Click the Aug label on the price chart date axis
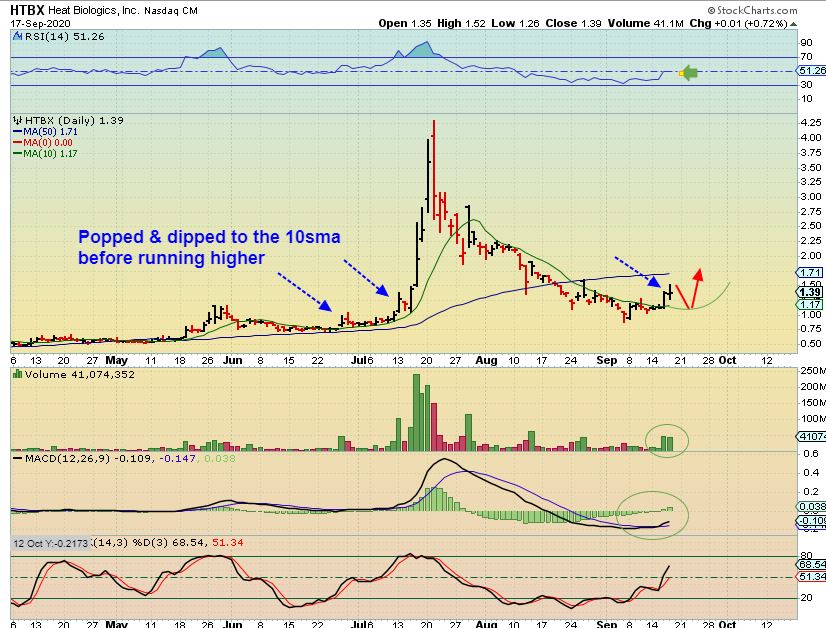Screen dimensions: 826x628 pyautogui.click(x=486, y=360)
